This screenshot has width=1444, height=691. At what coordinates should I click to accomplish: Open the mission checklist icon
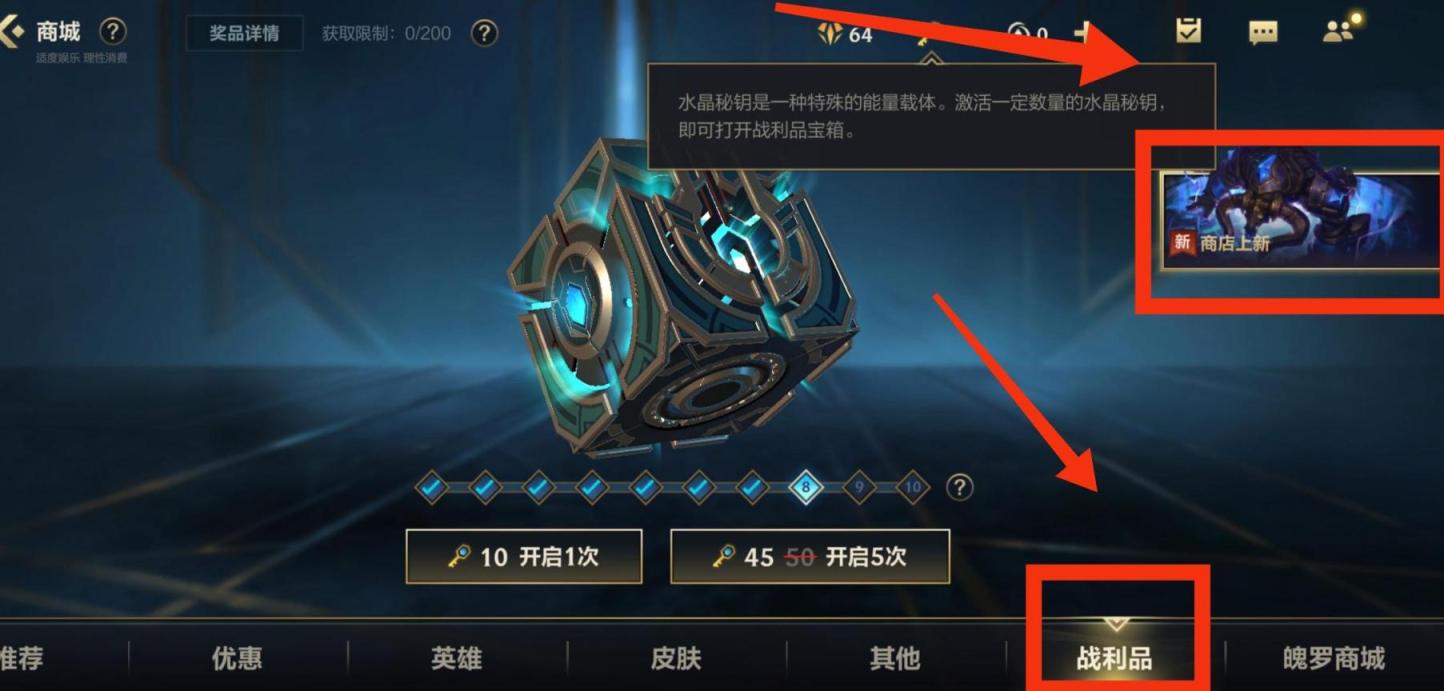click(1188, 31)
